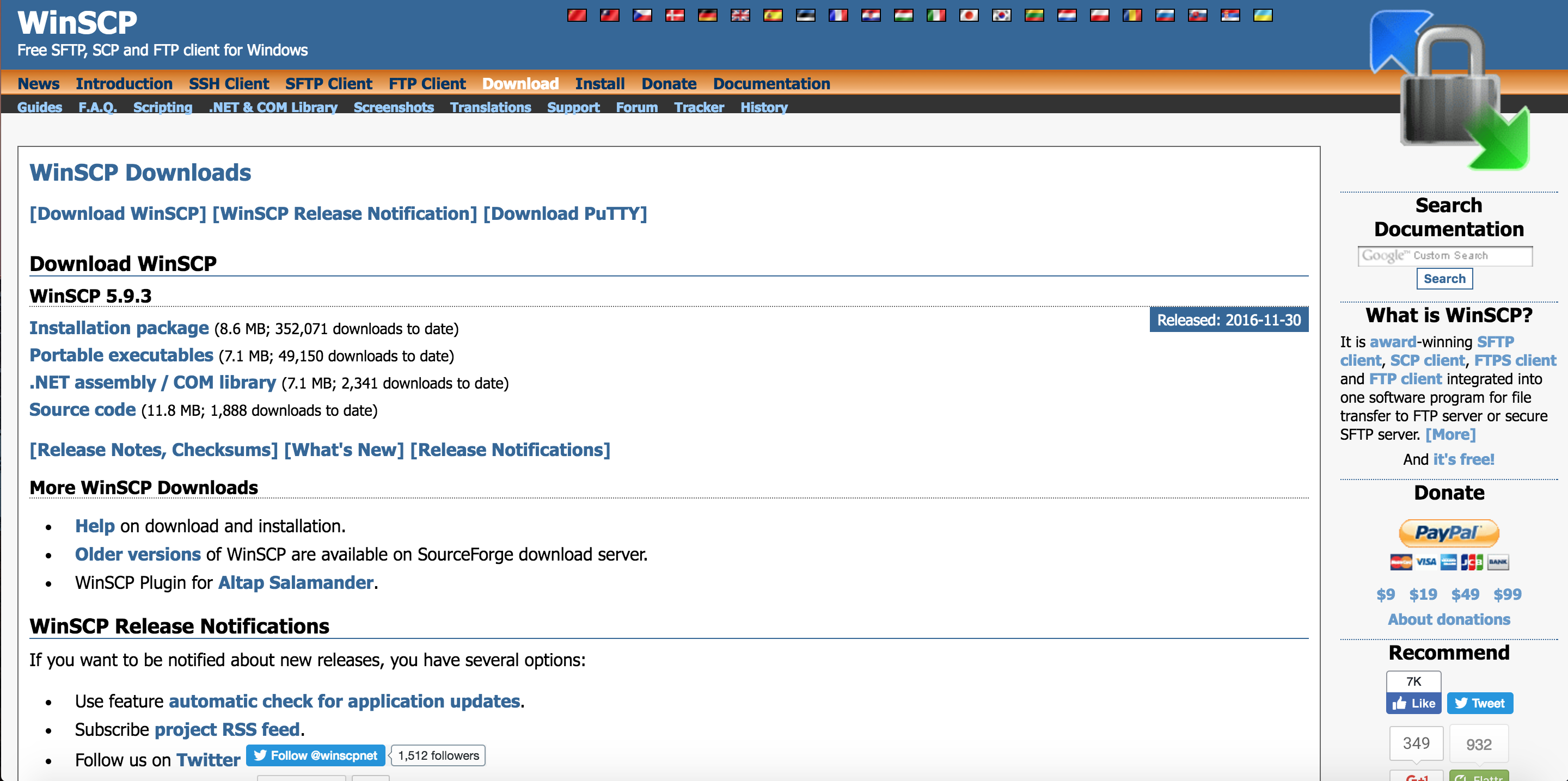Open the Altap Salamander plugin link
Viewport: 1568px width, 781px height.
pyautogui.click(x=296, y=583)
